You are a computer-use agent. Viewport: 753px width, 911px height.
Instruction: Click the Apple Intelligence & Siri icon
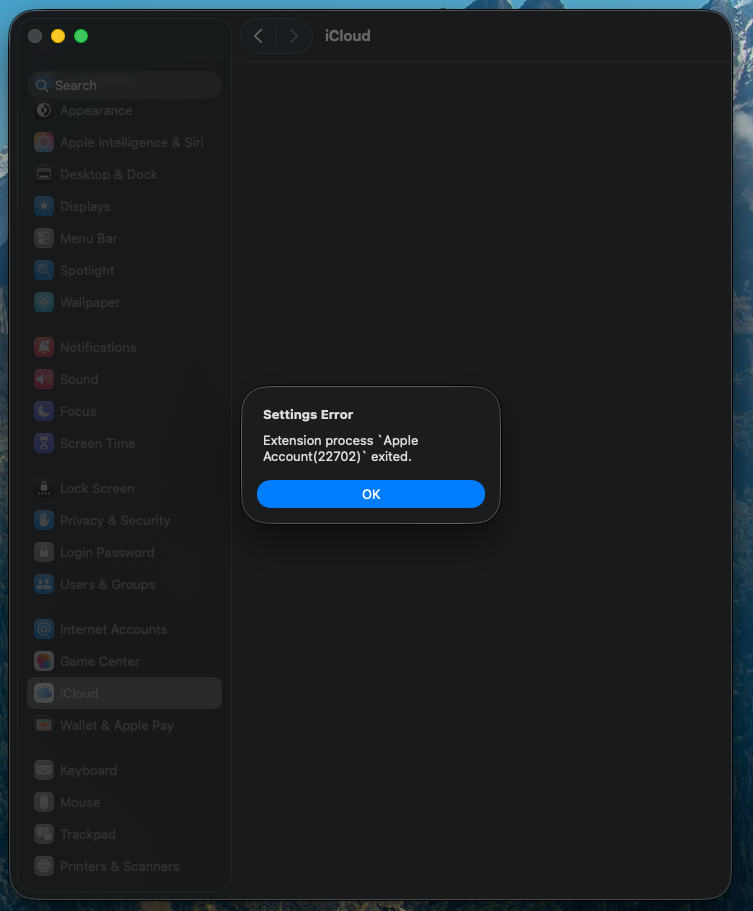[x=44, y=142]
